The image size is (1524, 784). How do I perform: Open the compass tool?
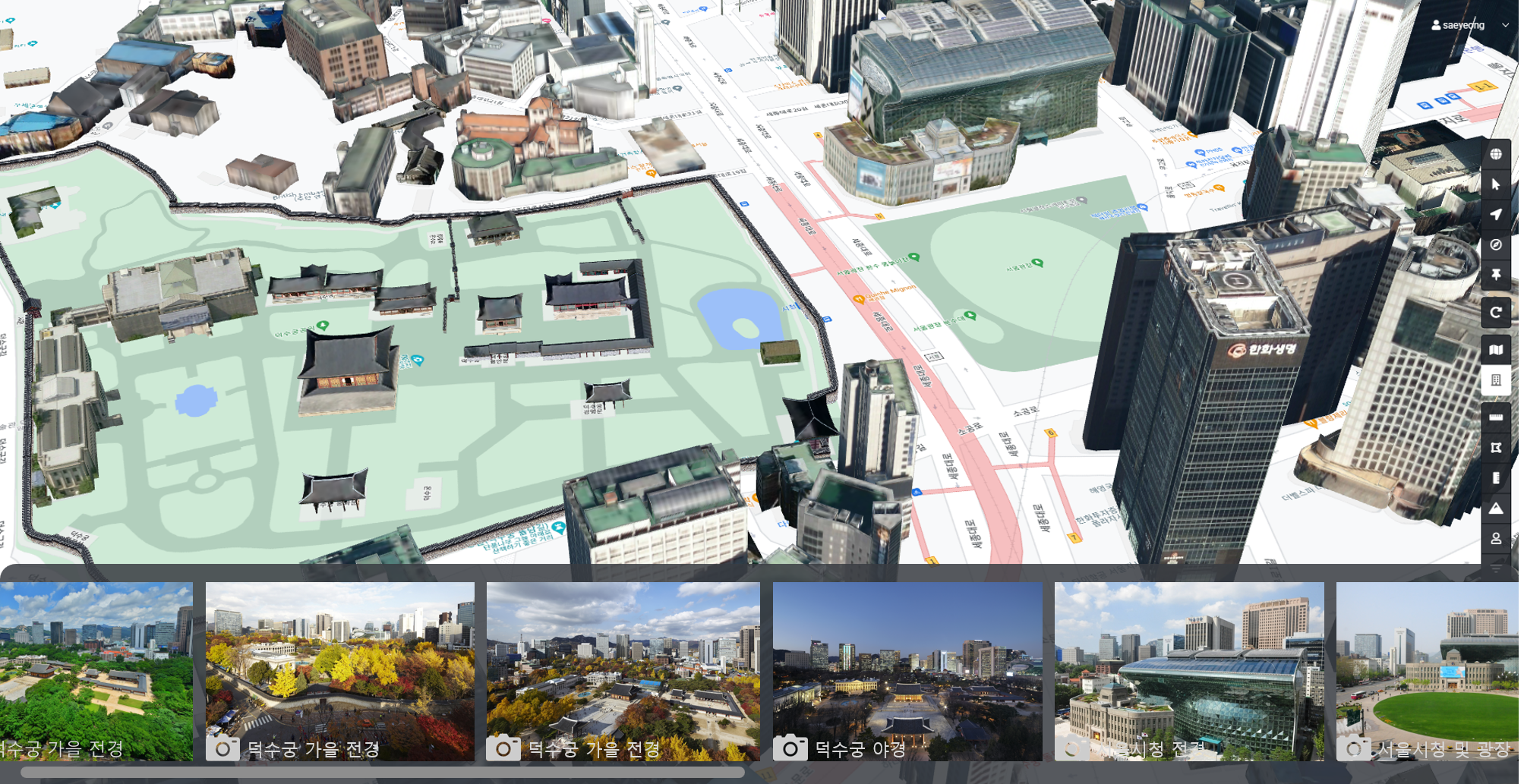pos(1495,244)
